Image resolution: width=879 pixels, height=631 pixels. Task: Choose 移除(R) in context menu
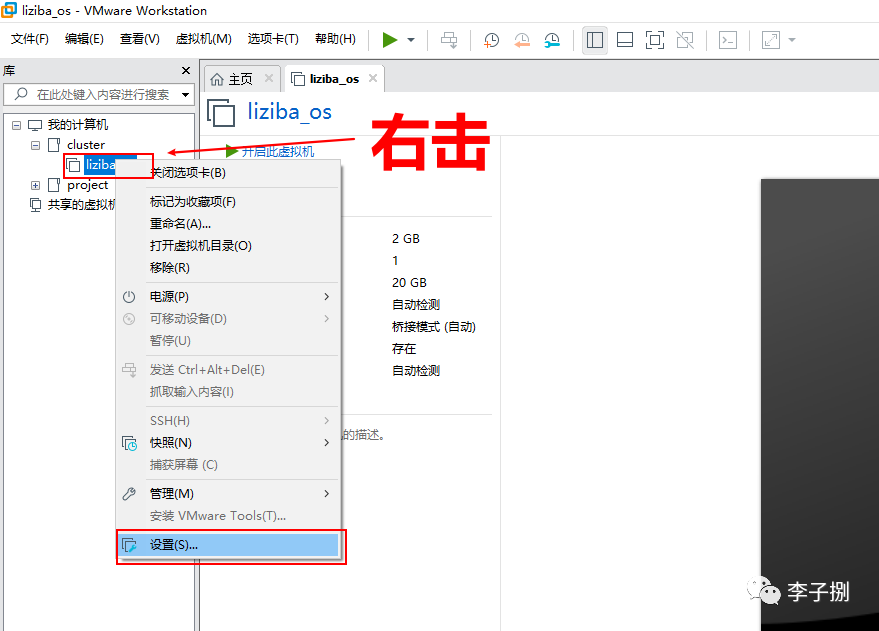[228, 267]
